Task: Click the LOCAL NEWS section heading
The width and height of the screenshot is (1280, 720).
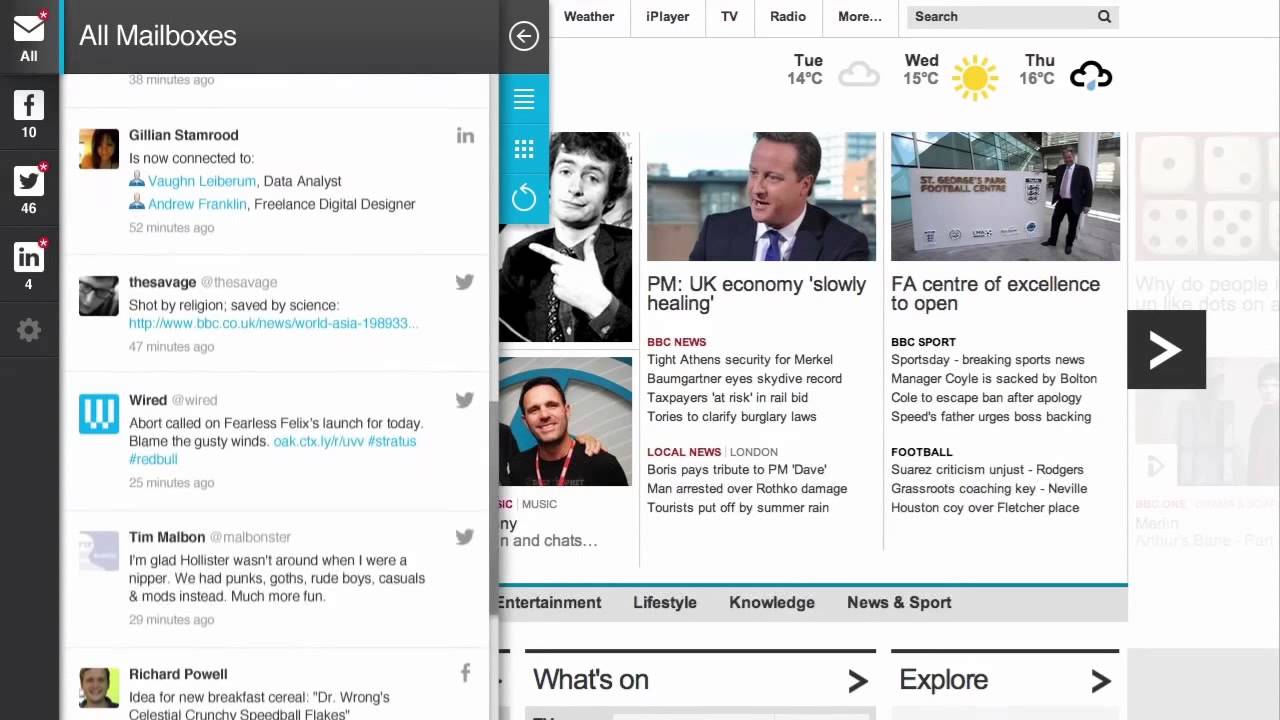Action: pyautogui.click(x=684, y=452)
